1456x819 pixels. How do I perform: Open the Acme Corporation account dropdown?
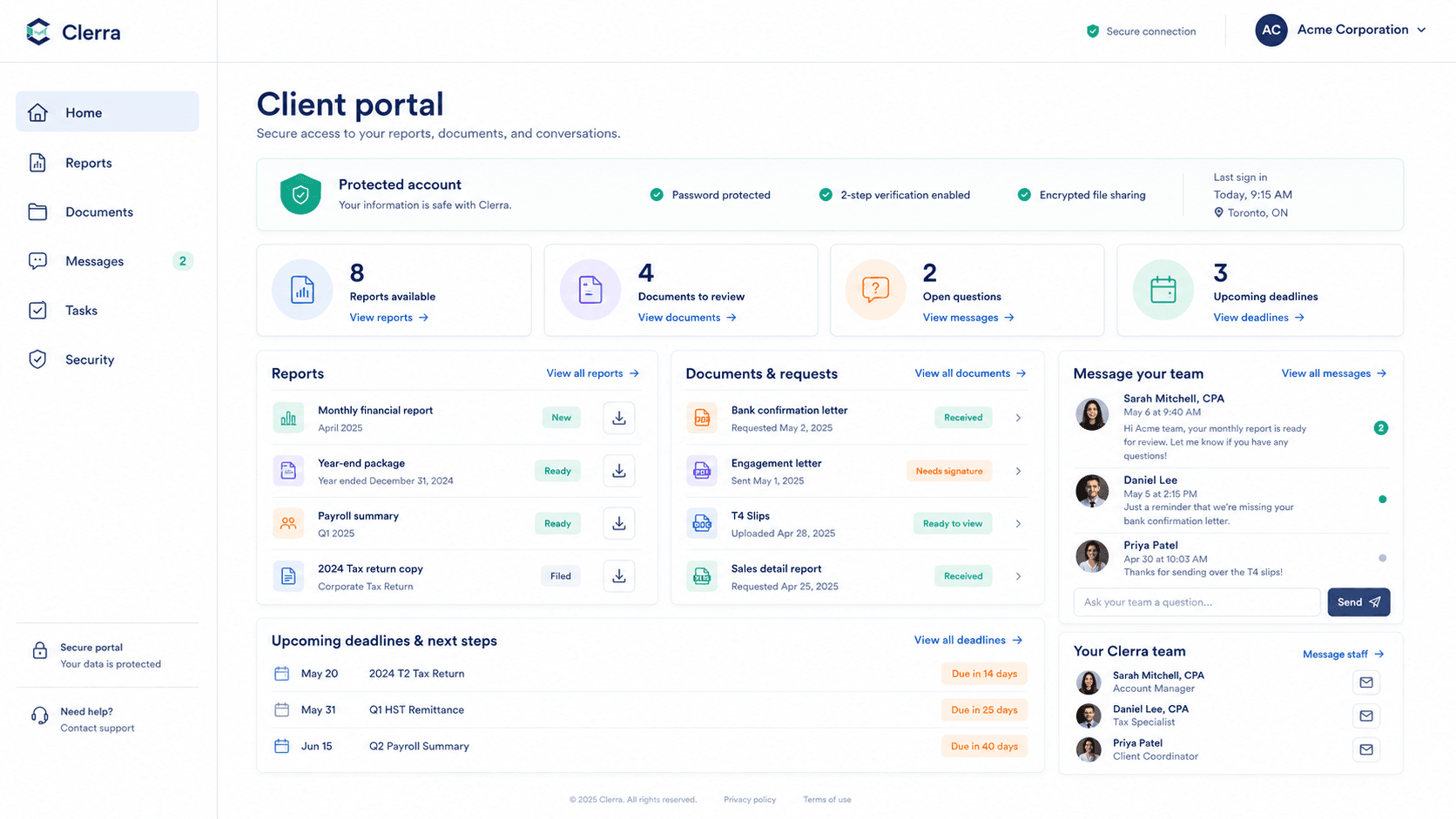[x=1341, y=30]
